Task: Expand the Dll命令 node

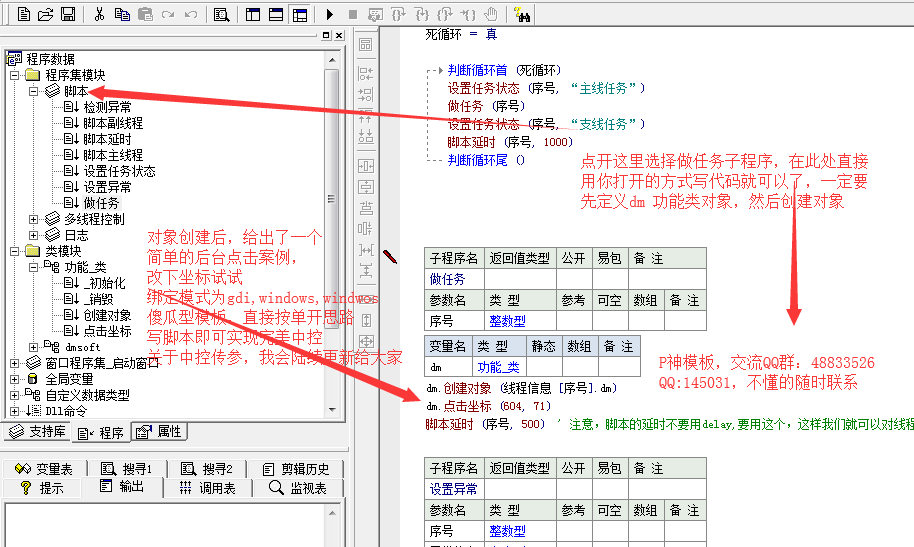Action: (15, 411)
